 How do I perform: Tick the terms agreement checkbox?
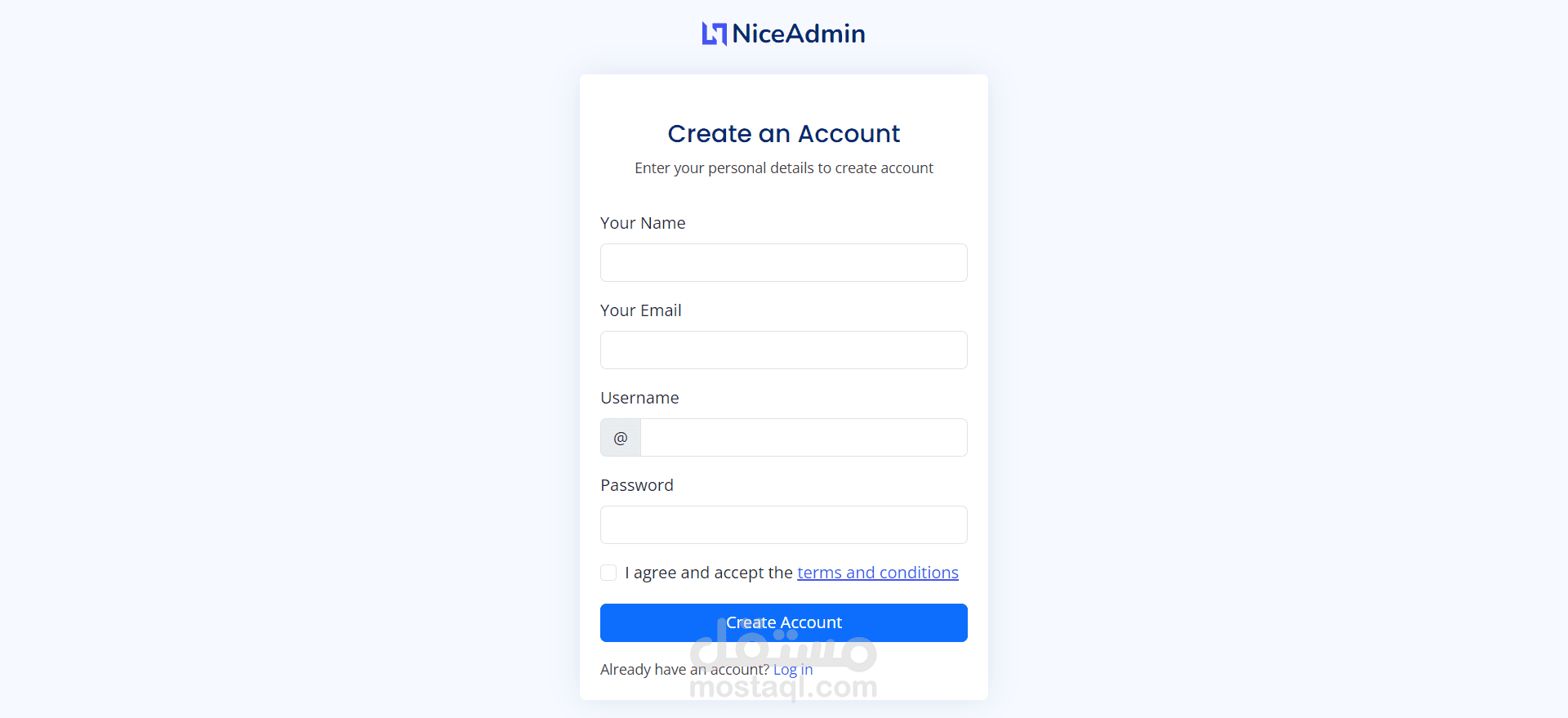click(x=608, y=573)
